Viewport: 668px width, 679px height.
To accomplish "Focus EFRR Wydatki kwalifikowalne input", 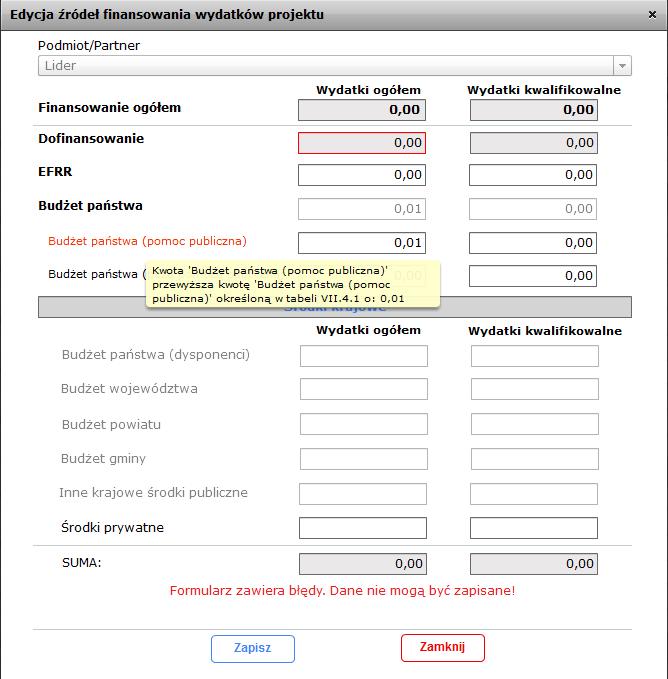I will pyautogui.click(x=533, y=175).
